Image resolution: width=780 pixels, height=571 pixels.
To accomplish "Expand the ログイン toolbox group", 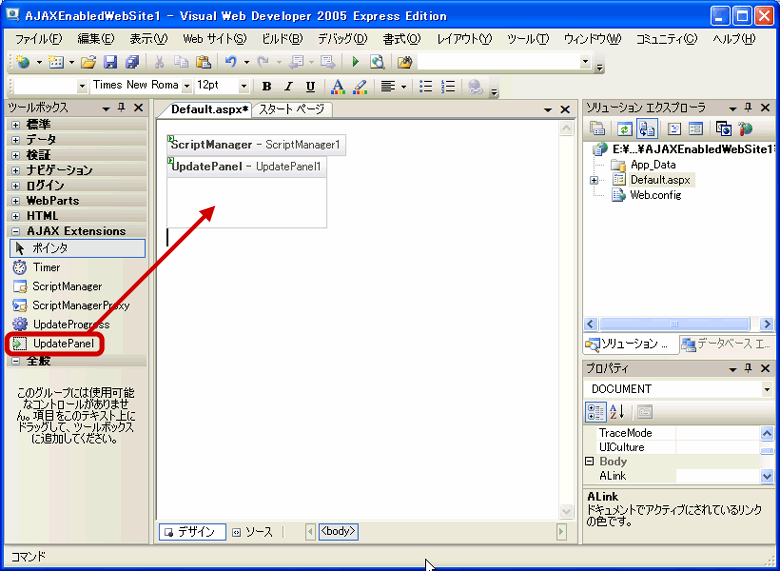I will [x=16, y=186].
